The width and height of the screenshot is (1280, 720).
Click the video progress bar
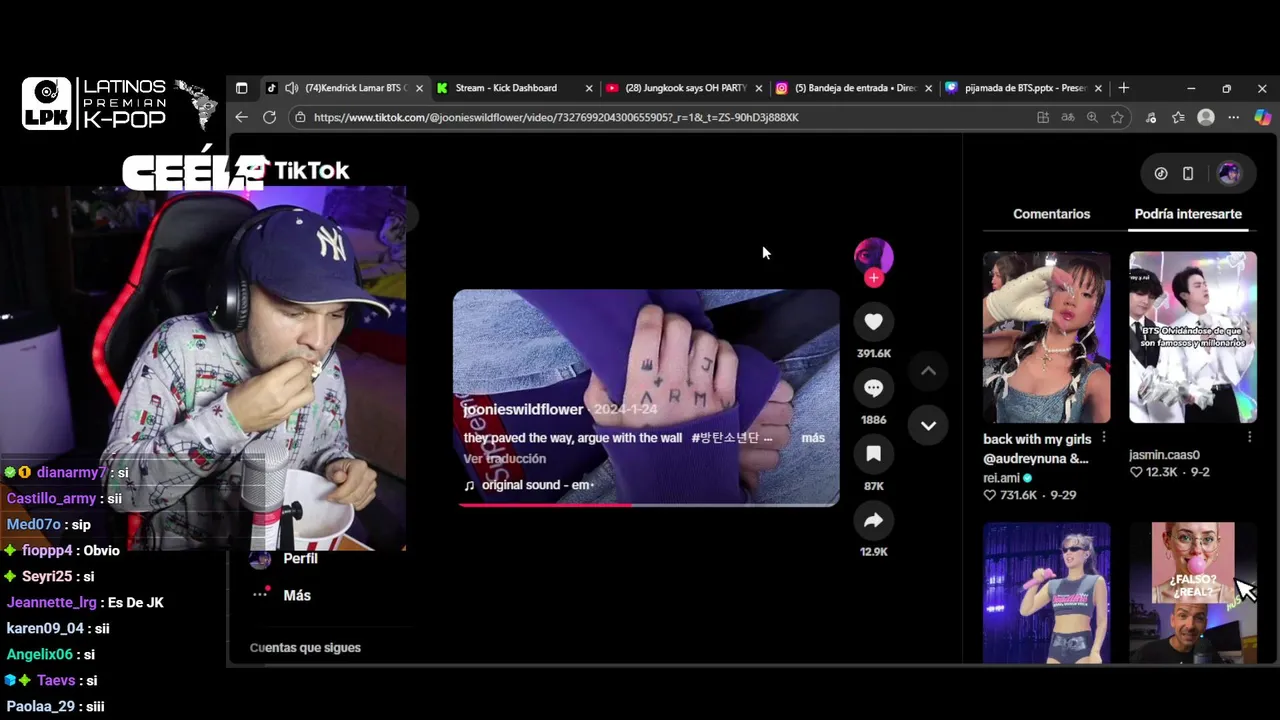[x=648, y=505]
